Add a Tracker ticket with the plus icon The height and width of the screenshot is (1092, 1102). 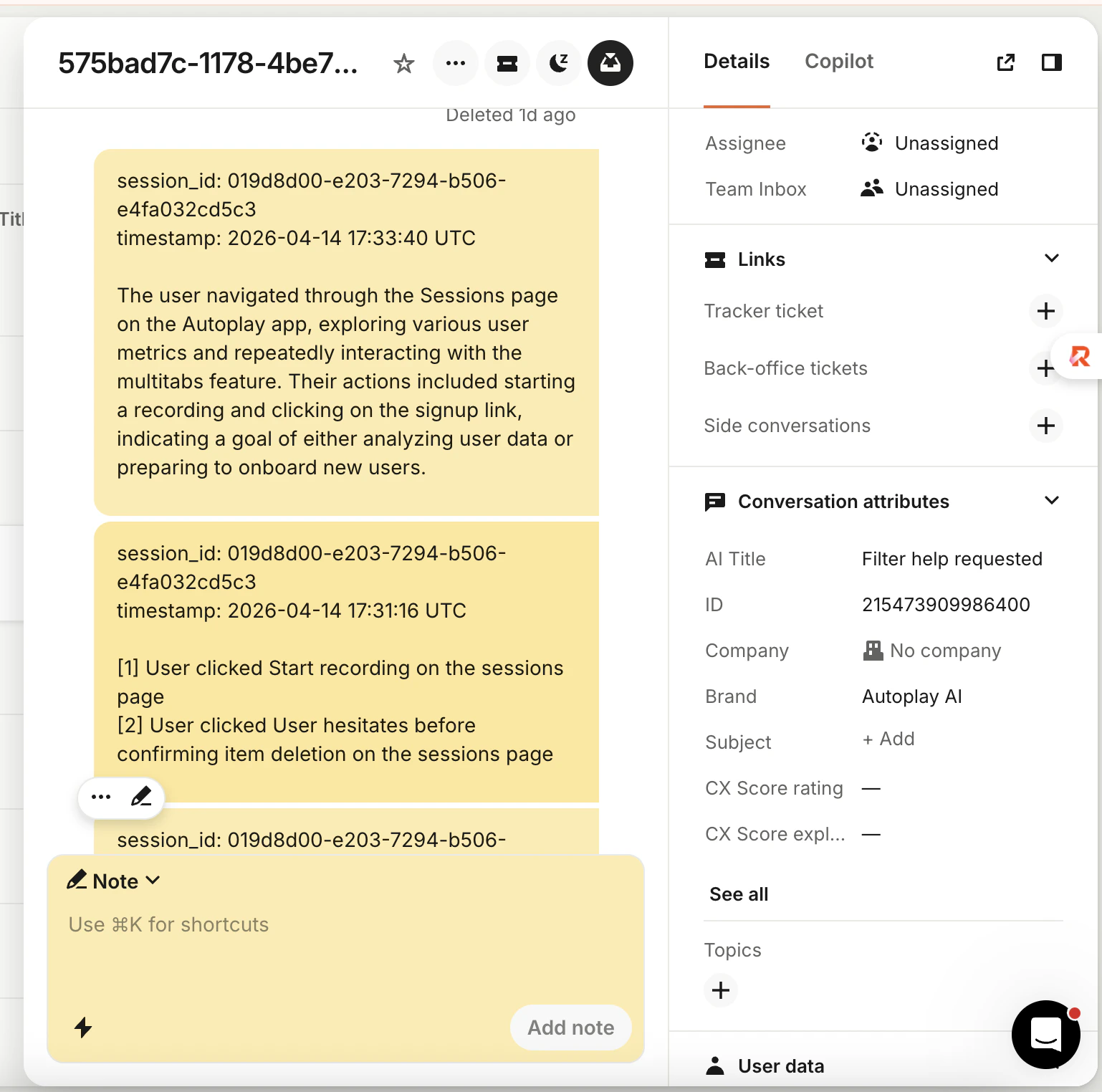1045,311
